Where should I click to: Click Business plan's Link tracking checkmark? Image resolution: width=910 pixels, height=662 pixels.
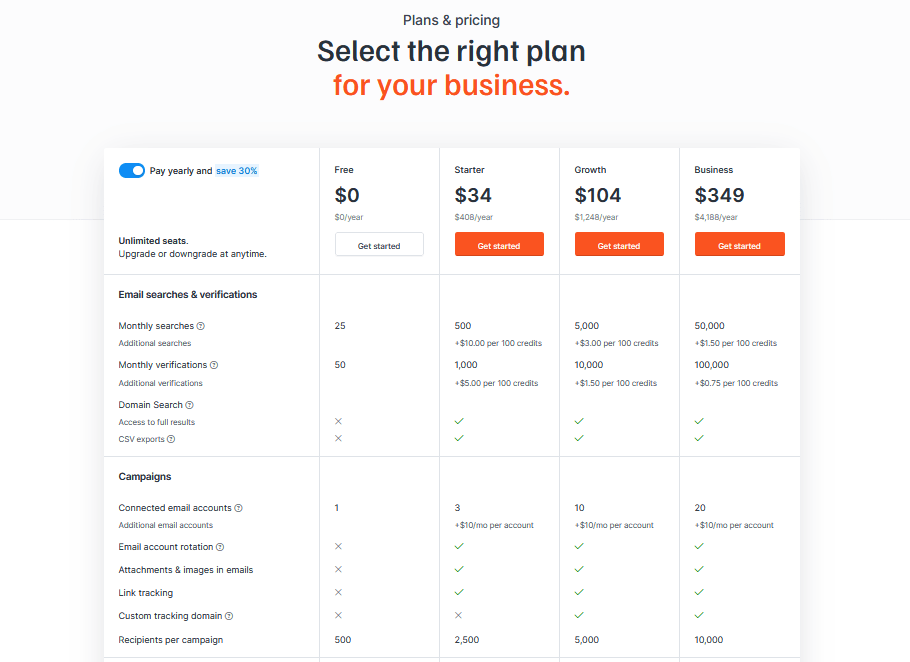pos(699,592)
